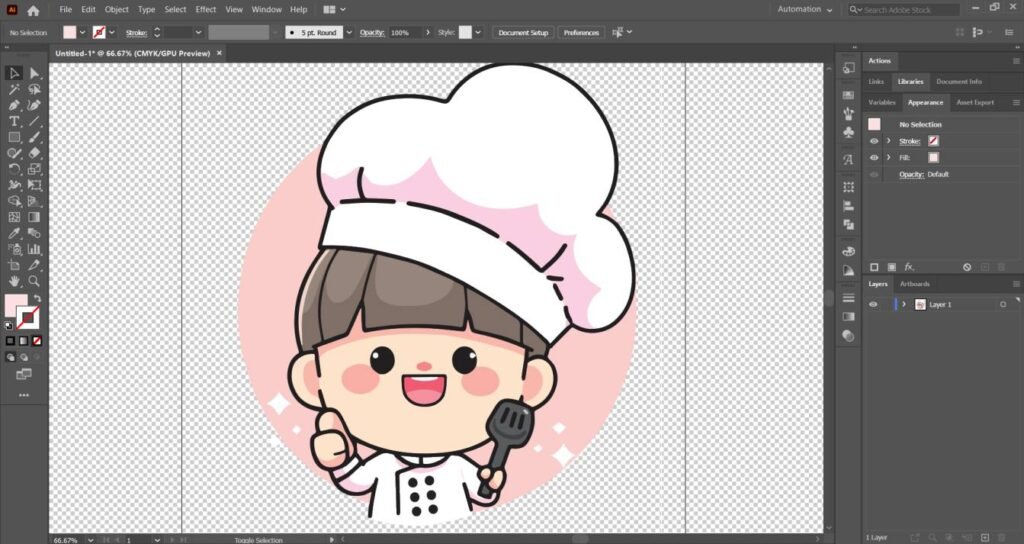1024x544 pixels.
Task: Select the Magic Wand tool
Action: click(x=14, y=89)
